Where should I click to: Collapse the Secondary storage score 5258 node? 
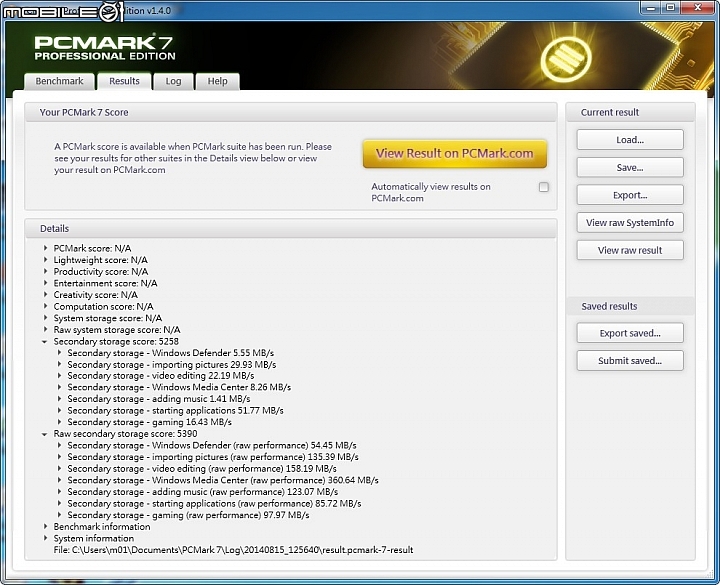(x=45, y=342)
